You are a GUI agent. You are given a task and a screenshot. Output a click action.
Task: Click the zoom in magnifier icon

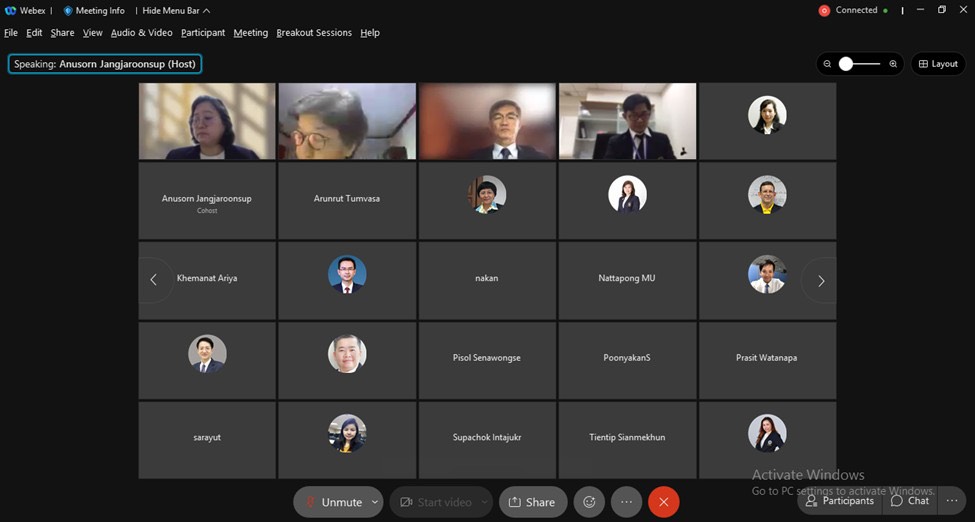893,64
